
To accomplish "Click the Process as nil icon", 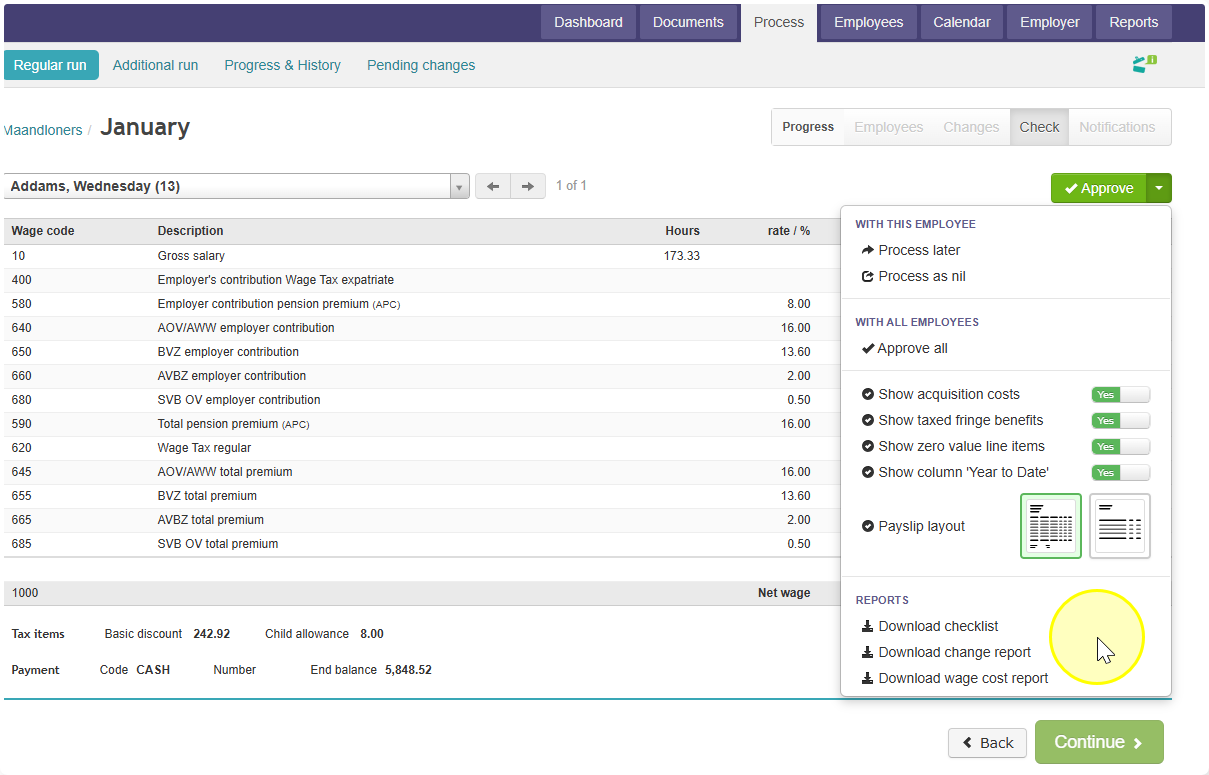I will [x=867, y=276].
